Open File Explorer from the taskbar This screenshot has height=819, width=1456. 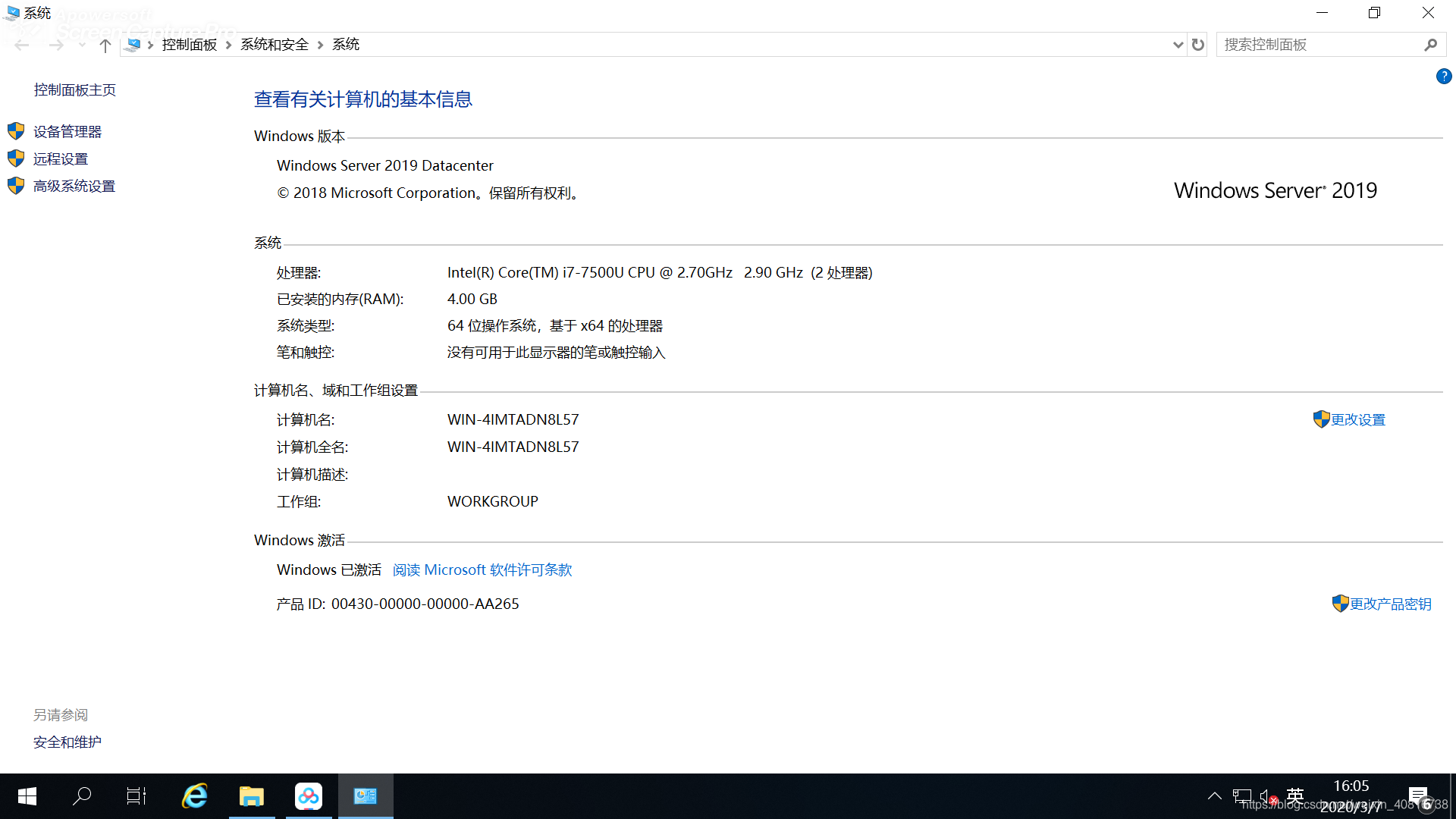click(252, 795)
